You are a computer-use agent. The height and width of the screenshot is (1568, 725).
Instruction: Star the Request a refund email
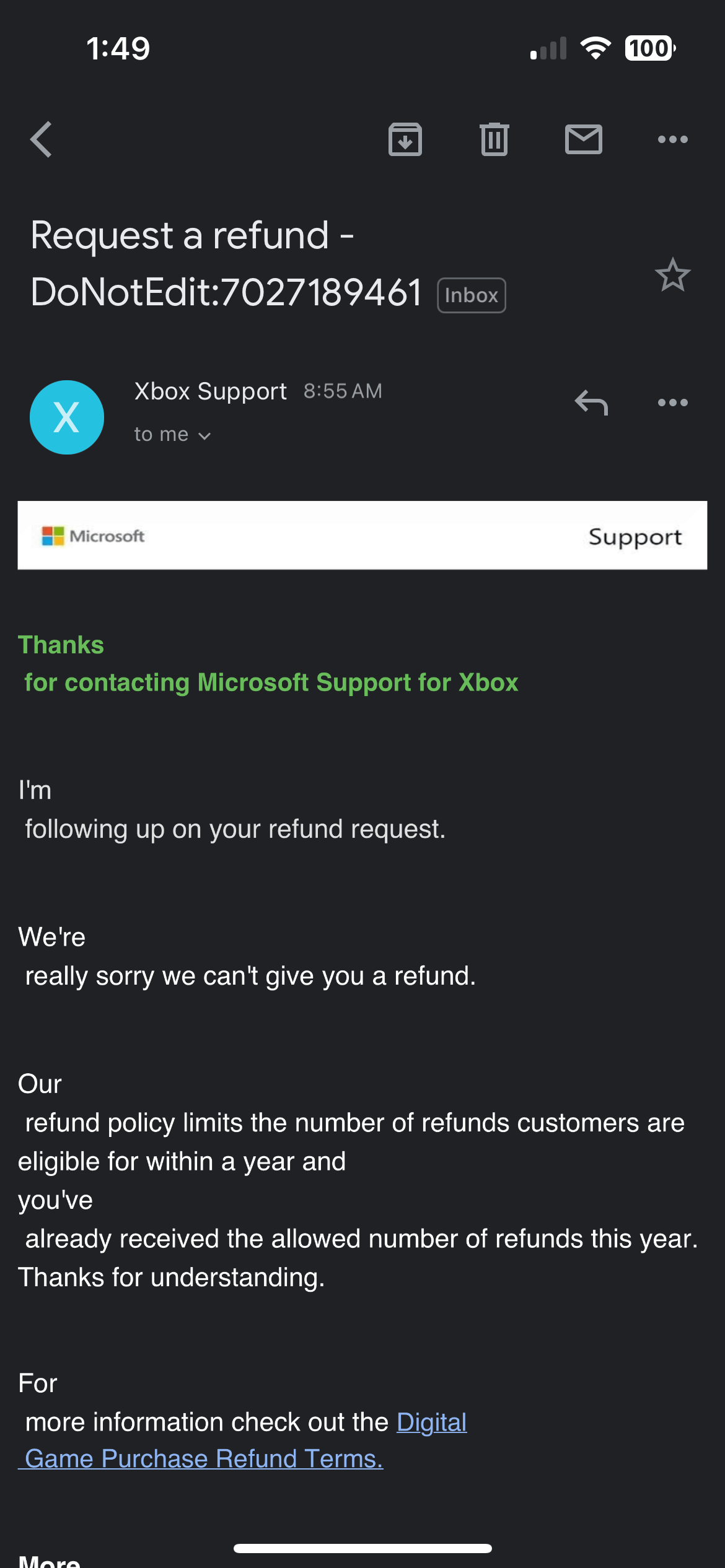pos(672,274)
